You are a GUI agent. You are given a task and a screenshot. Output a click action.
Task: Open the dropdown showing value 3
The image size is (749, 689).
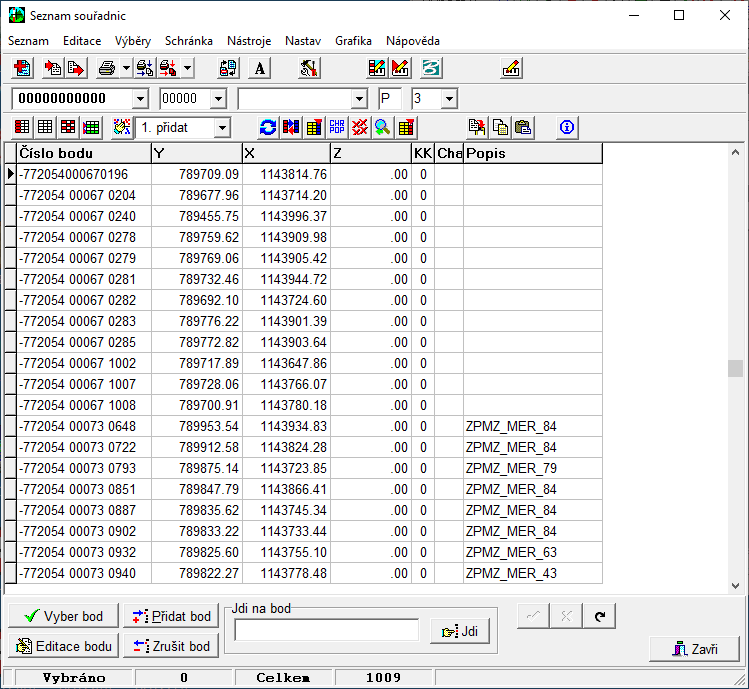coord(449,99)
